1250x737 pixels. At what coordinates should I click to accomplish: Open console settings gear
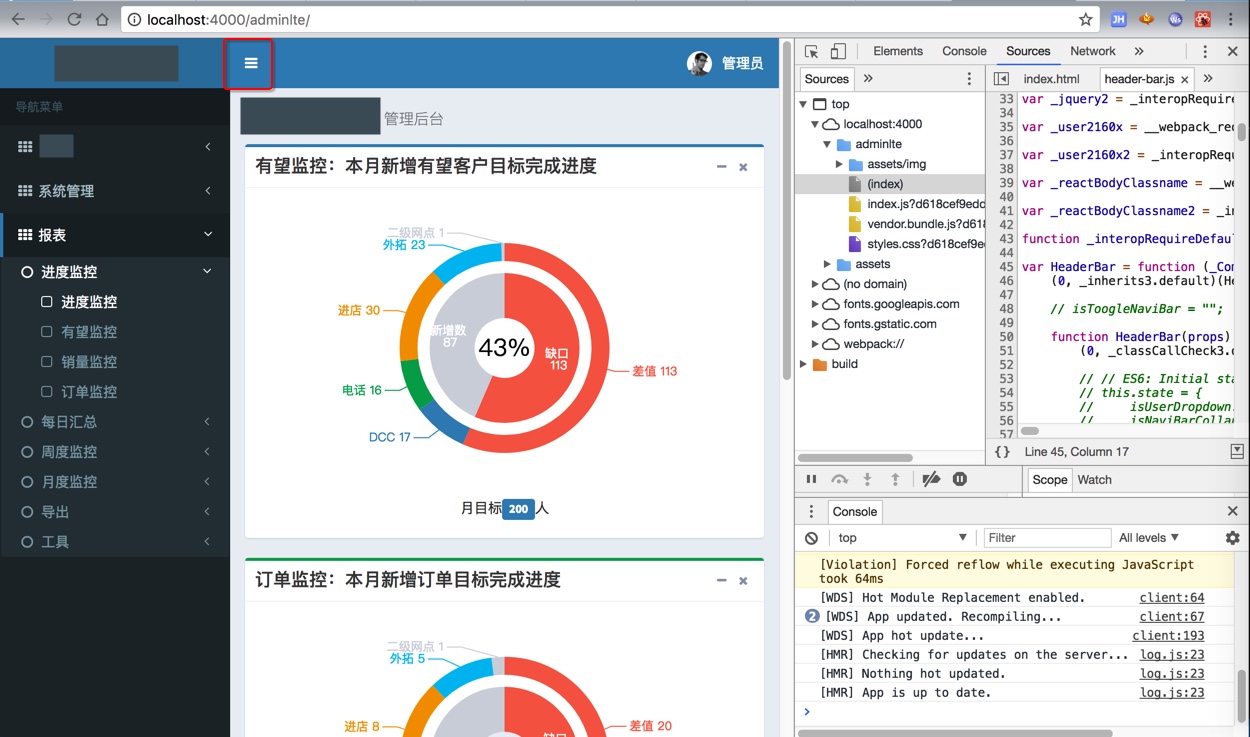point(1232,538)
